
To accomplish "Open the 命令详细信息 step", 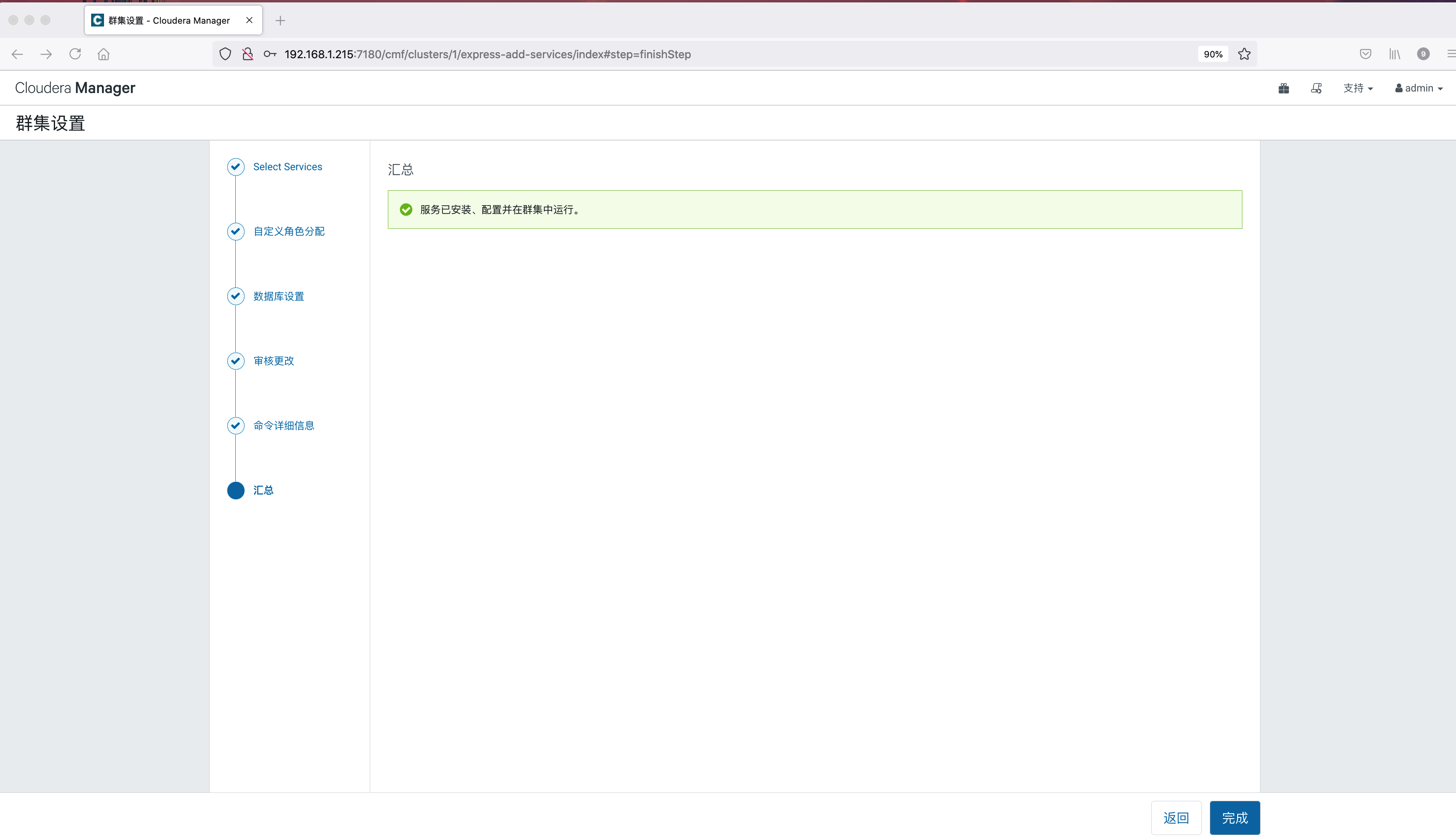I will pyautogui.click(x=283, y=425).
